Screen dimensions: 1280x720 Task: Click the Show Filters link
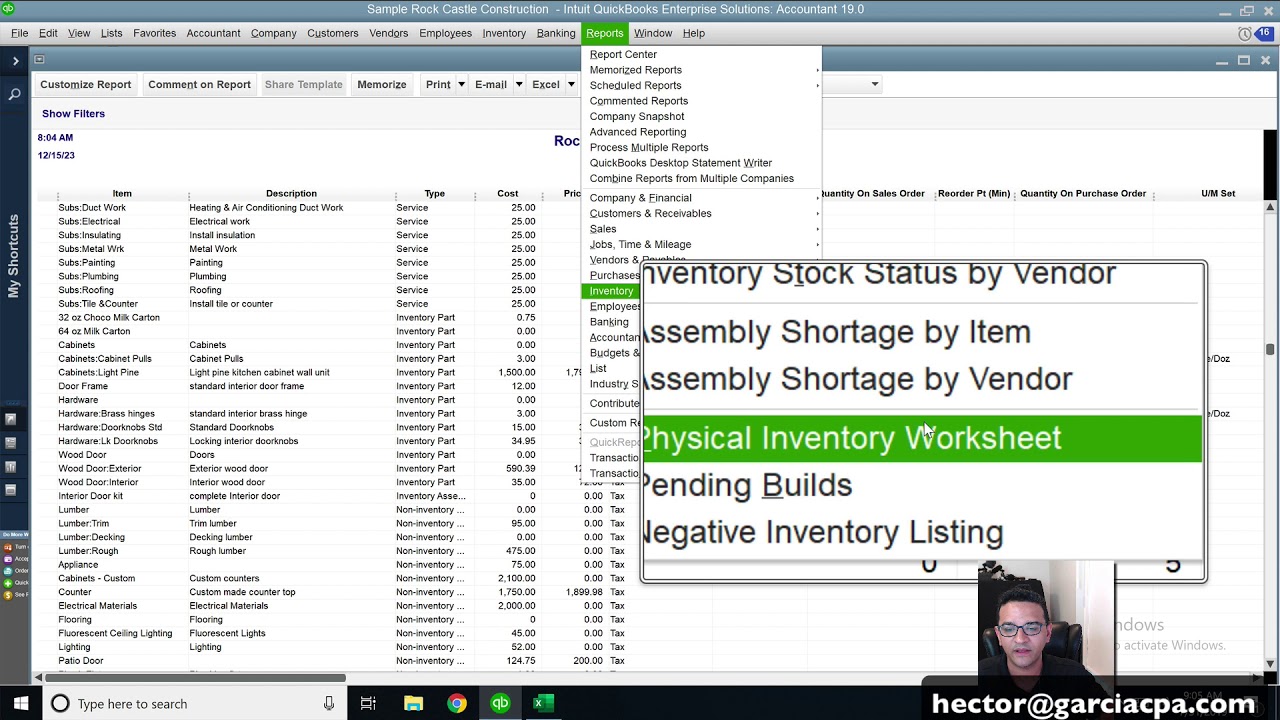73,114
